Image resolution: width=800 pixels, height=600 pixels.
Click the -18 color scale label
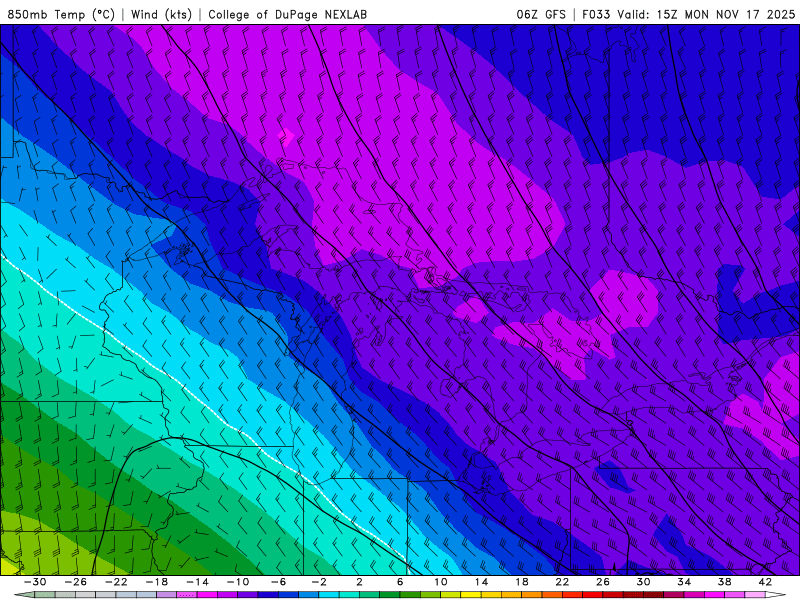coord(157,582)
